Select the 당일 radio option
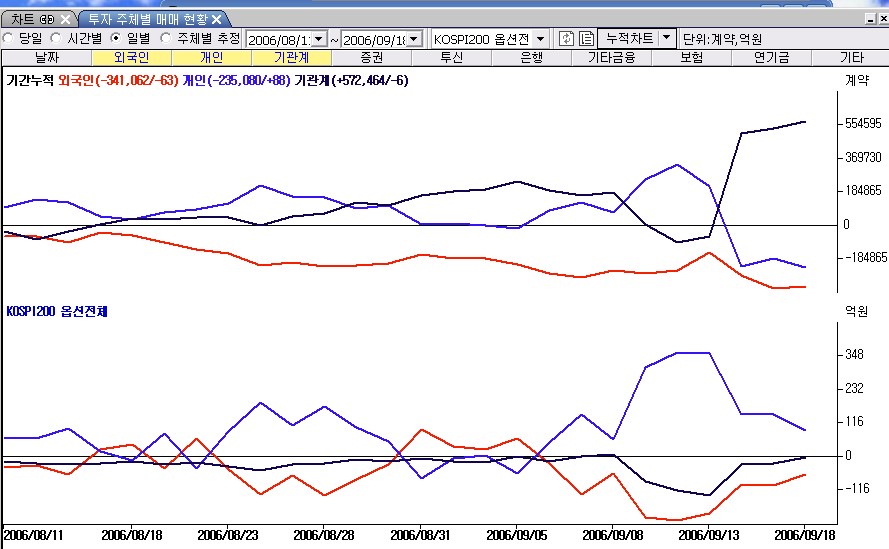The image size is (889, 549). 9,38
